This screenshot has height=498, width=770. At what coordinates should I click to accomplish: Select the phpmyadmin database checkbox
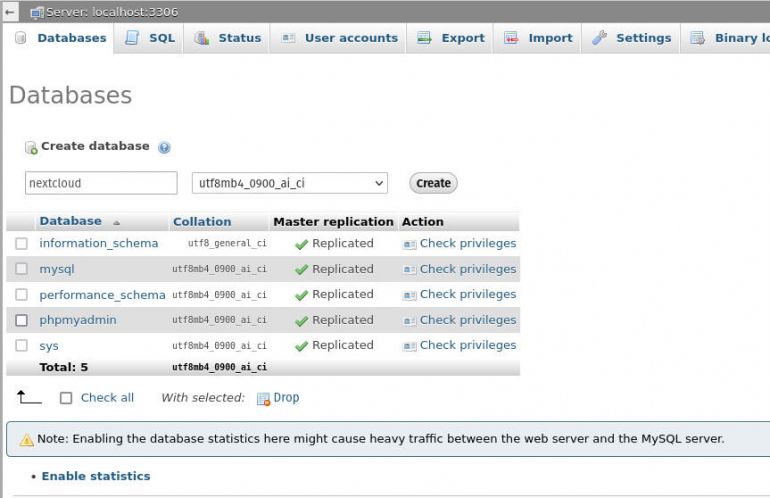coord(21,320)
